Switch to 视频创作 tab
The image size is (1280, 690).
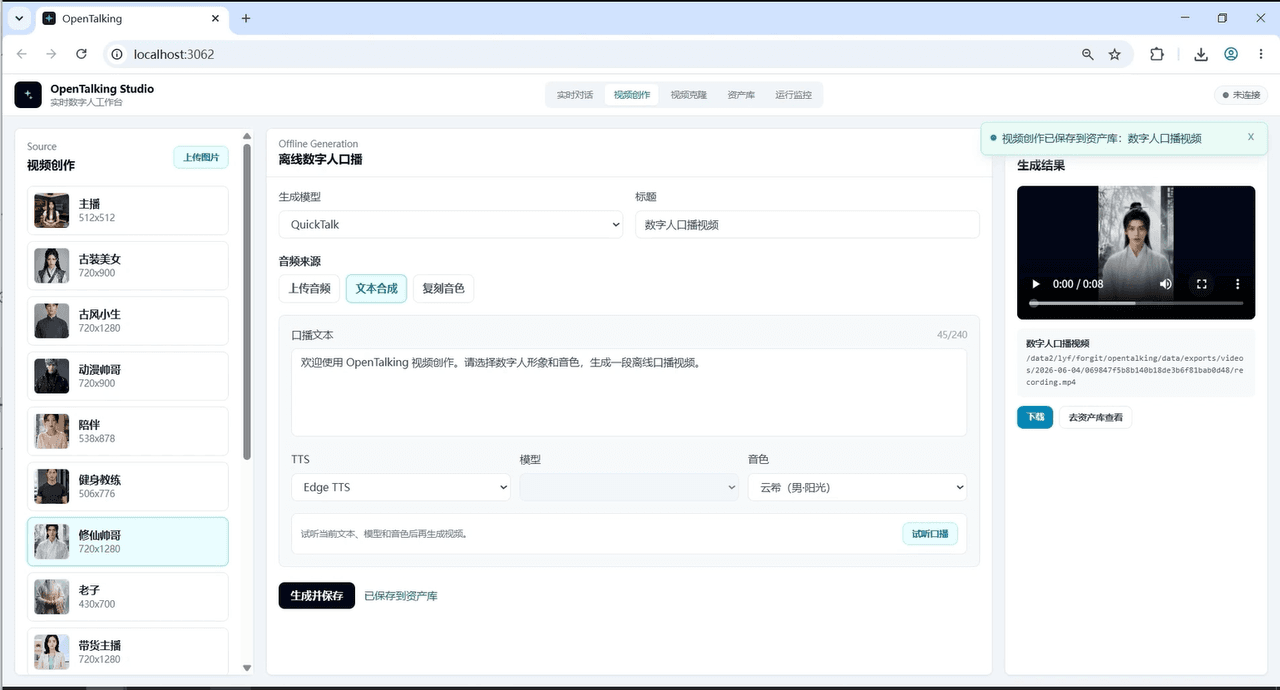point(632,95)
